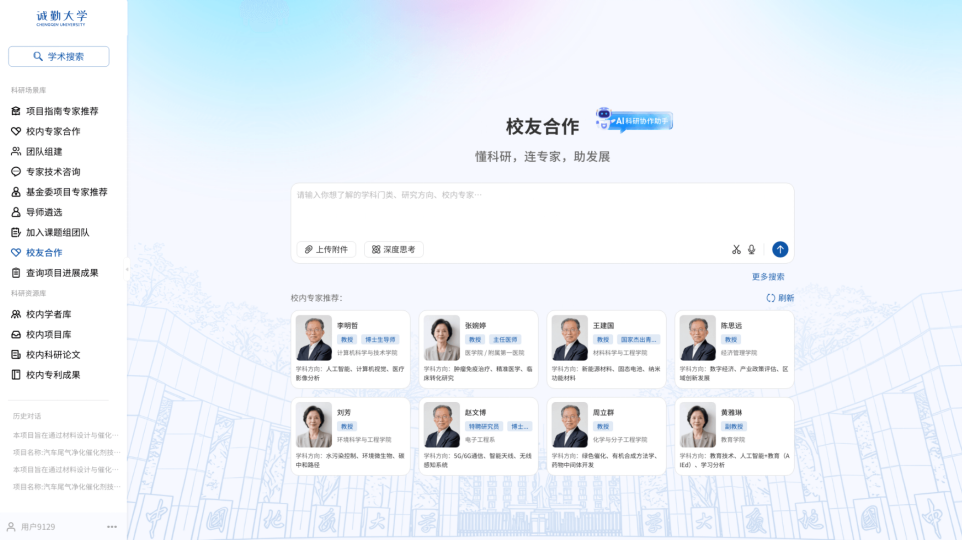This screenshot has width=962, height=540.
Task: Click the 材料科学与工程学院 text on 王建国's card
Action: [620, 353]
